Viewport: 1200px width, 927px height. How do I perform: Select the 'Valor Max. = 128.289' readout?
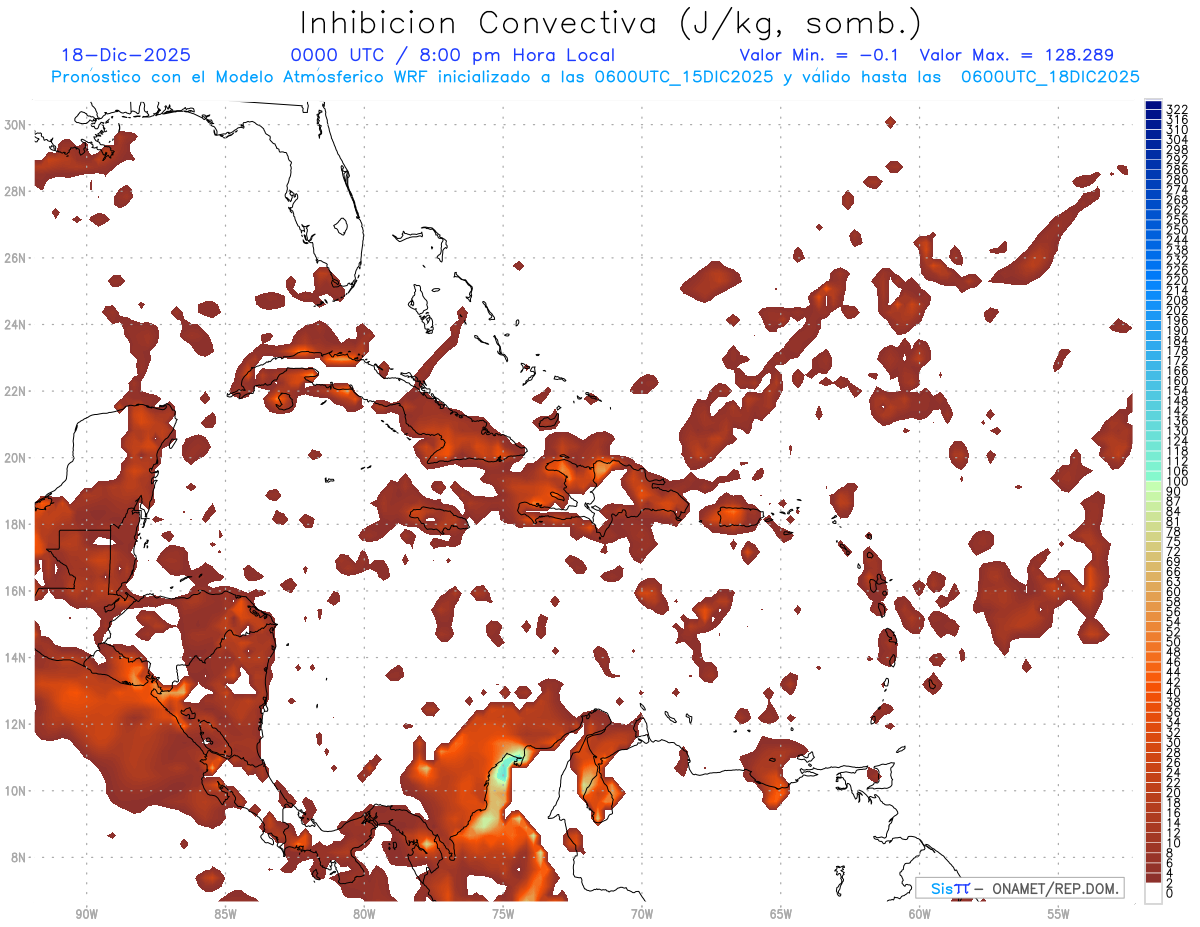[1016, 55]
